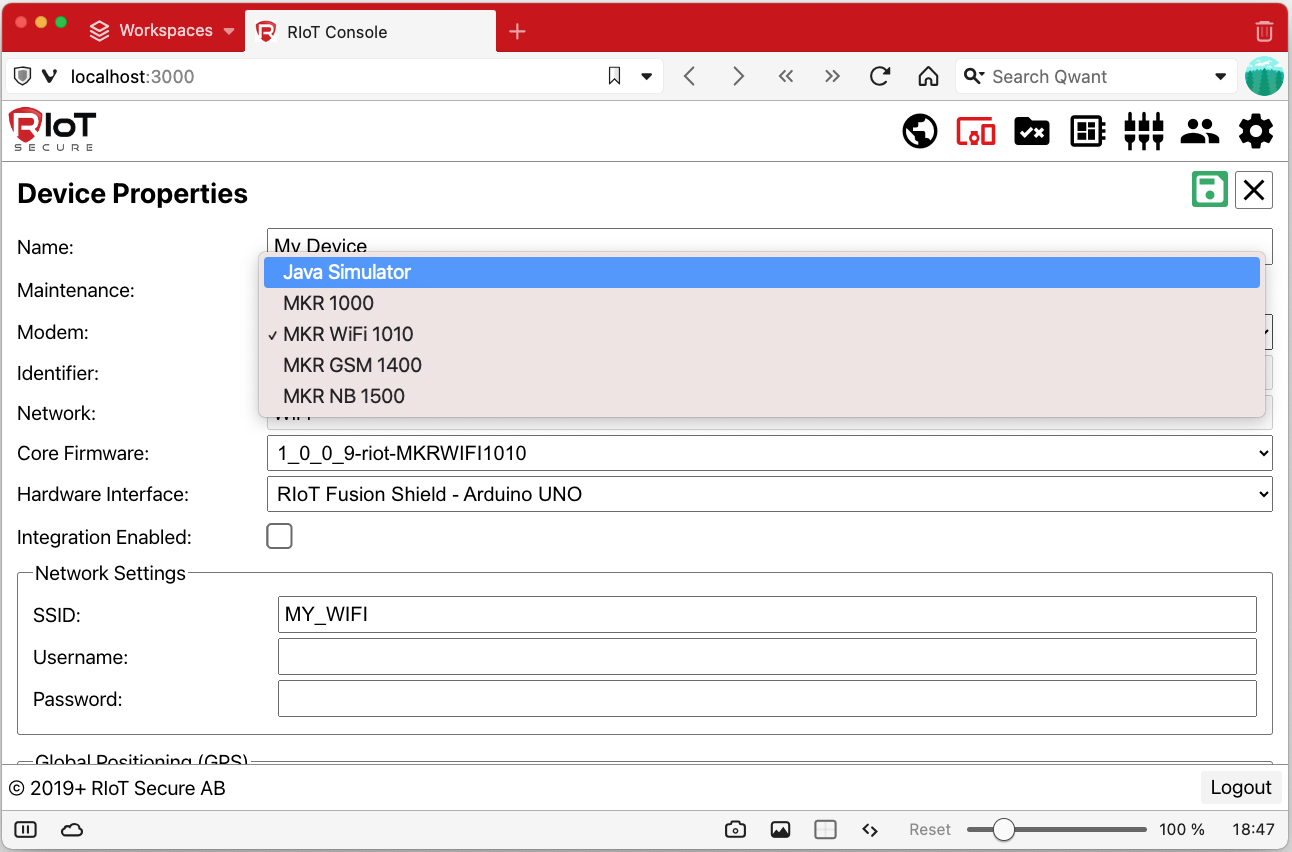Image resolution: width=1292 pixels, height=852 pixels.
Task: Select Java Simulator from the list
Action: click(347, 272)
